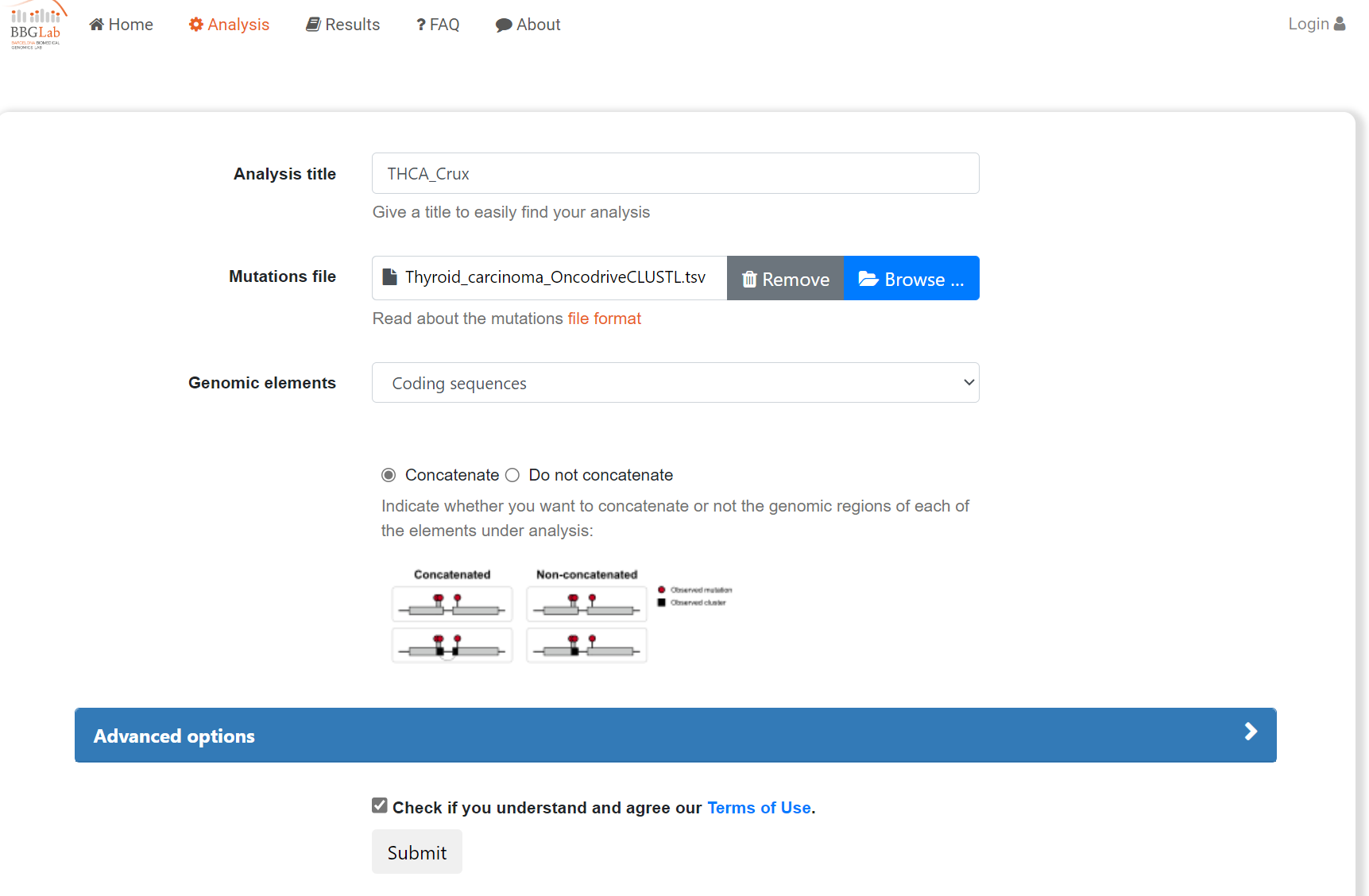1369x896 pixels.
Task: Expand the Advanced options panel
Action: [x=675, y=736]
